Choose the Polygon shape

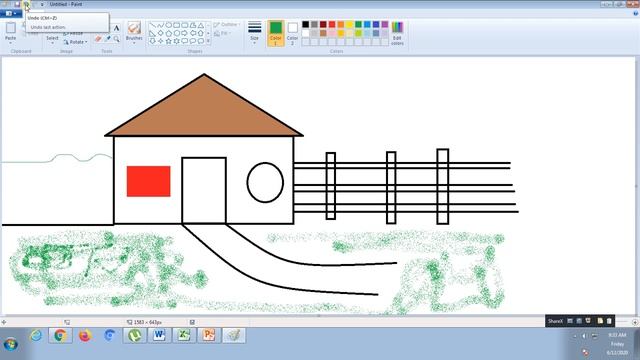(193, 25)
